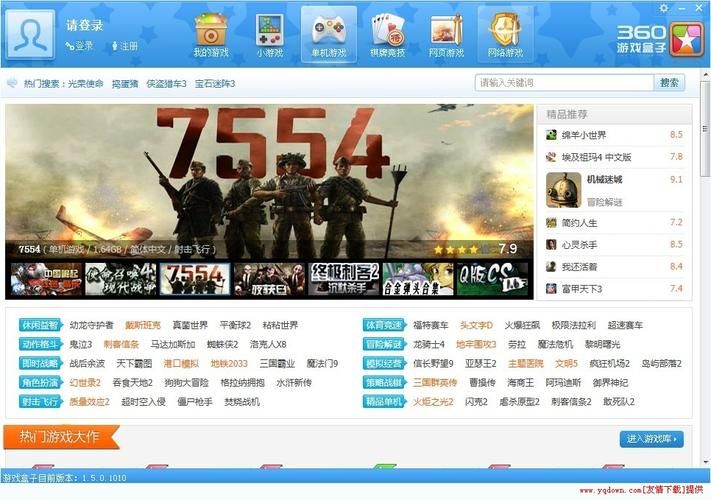
Task: Click game link 文明5
Action: click(x=566, y=363)
